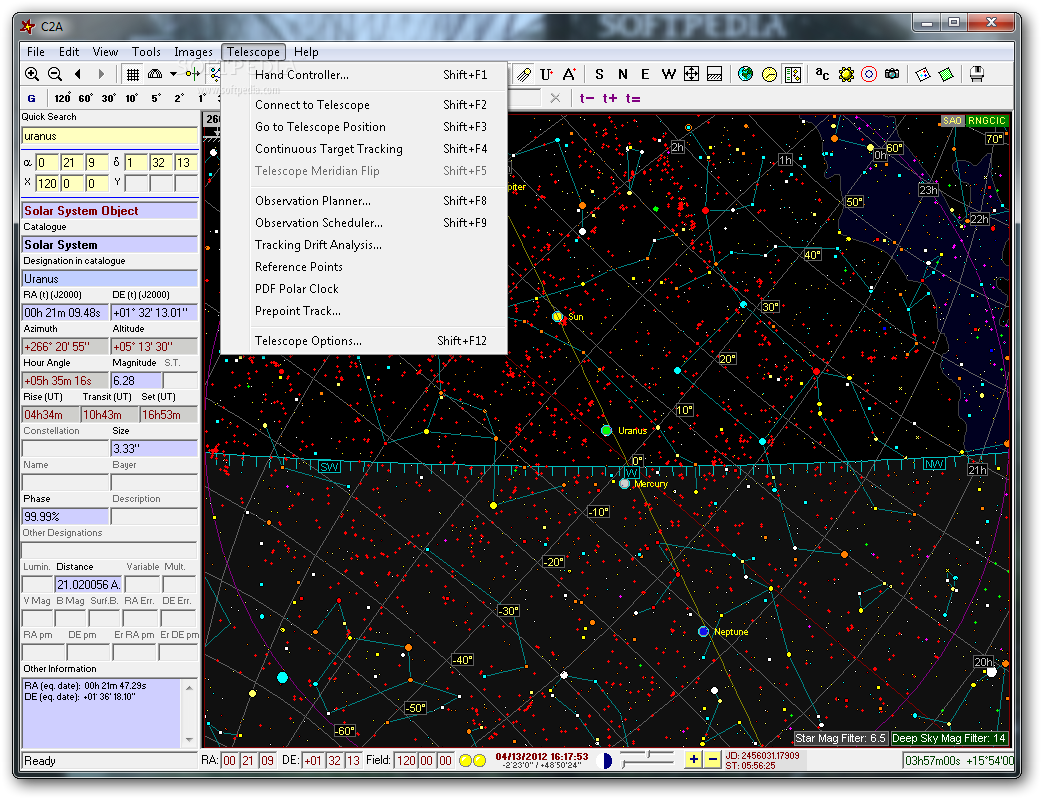Open the dropdown arrow beside the dome icon

173,74
